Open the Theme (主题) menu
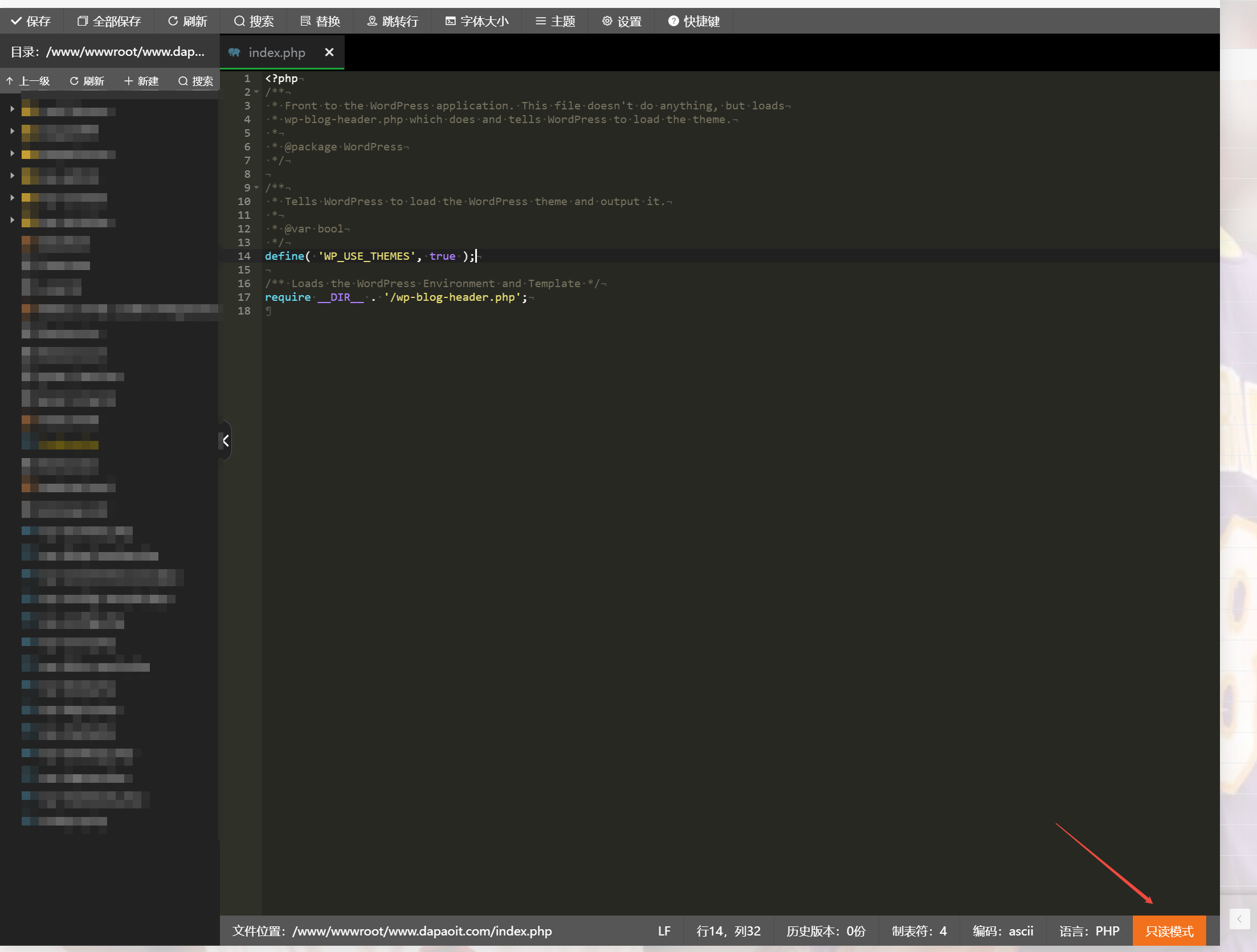This screenshot has width=1257, height=952. 556,21
